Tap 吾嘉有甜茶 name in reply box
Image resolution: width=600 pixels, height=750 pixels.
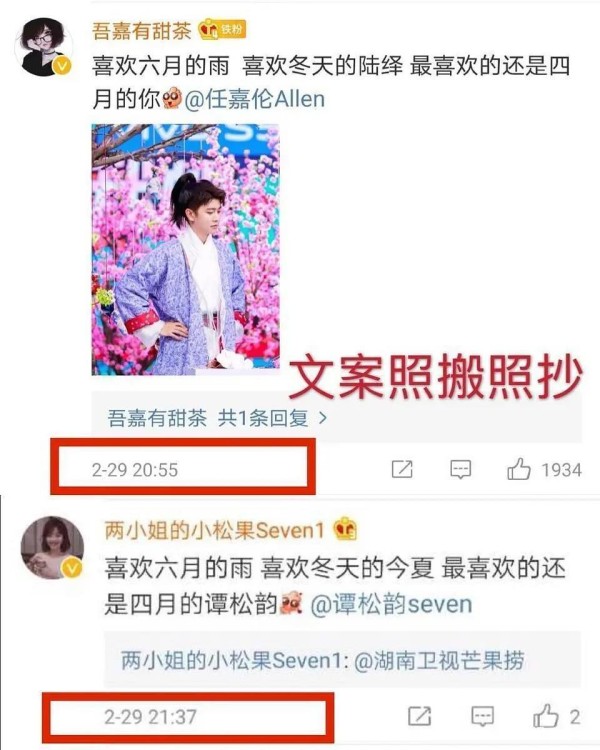tap(157, 418)
